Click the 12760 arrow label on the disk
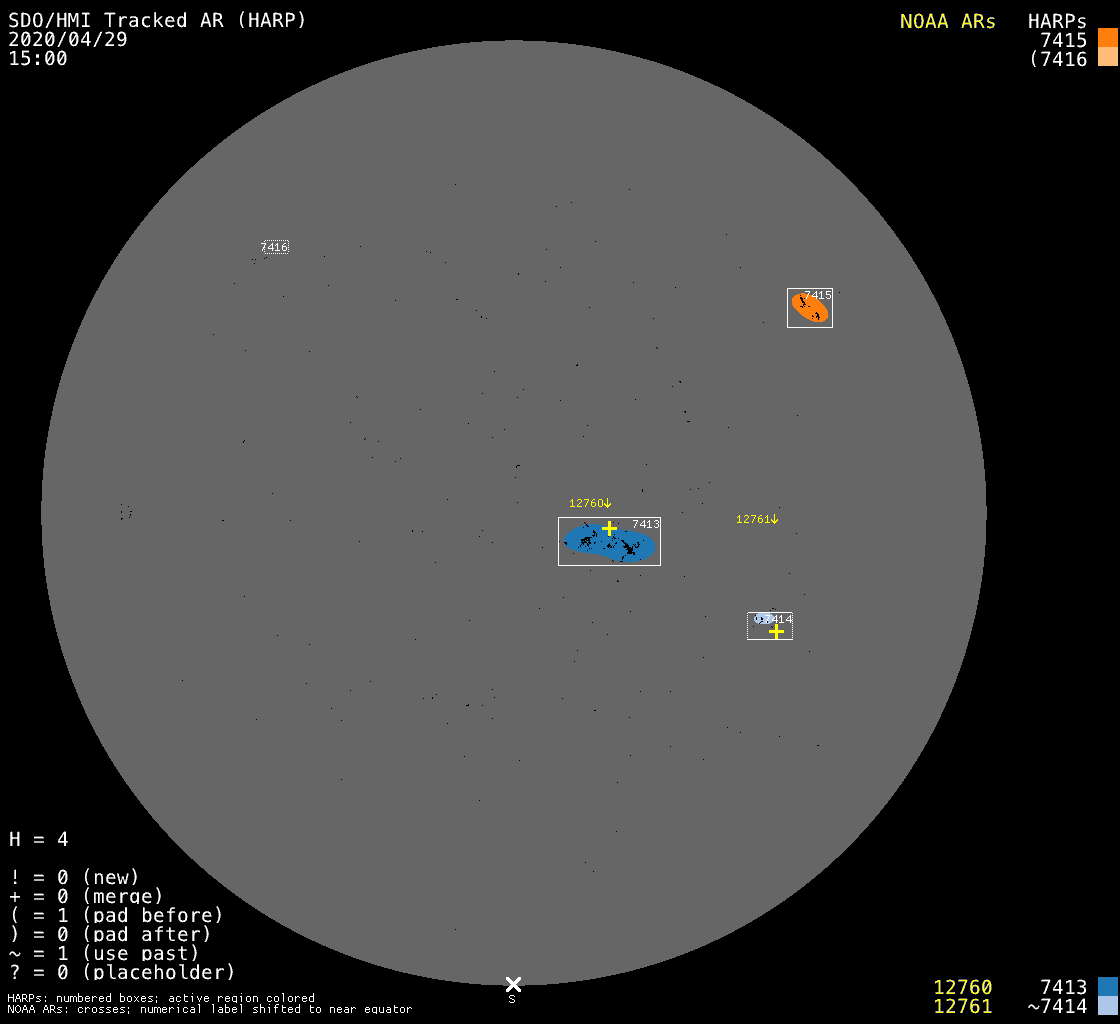Screen dimensions: 1120x1024 pos(590,503)
